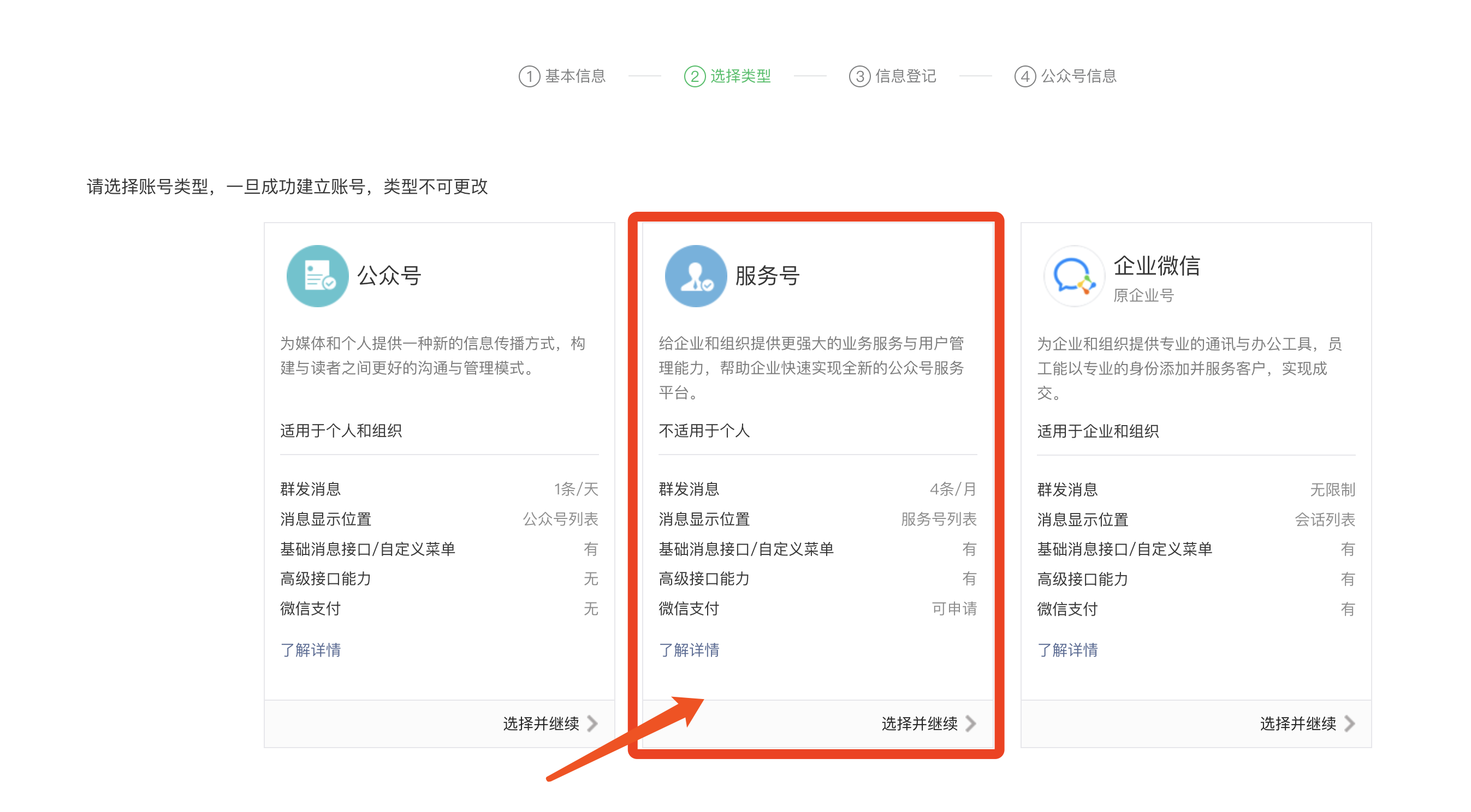
Task: Click the text 适用于企业和组织
Action: pos(1098,432)
